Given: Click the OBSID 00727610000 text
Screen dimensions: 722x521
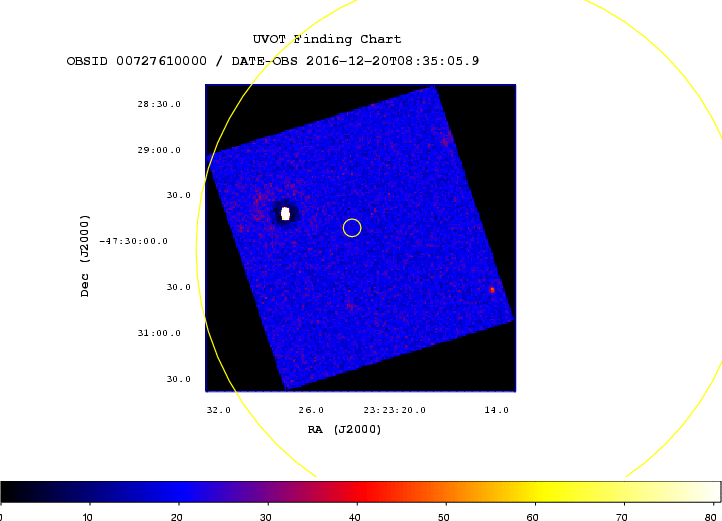Looking at the screenshot, I should click(137, 61).
